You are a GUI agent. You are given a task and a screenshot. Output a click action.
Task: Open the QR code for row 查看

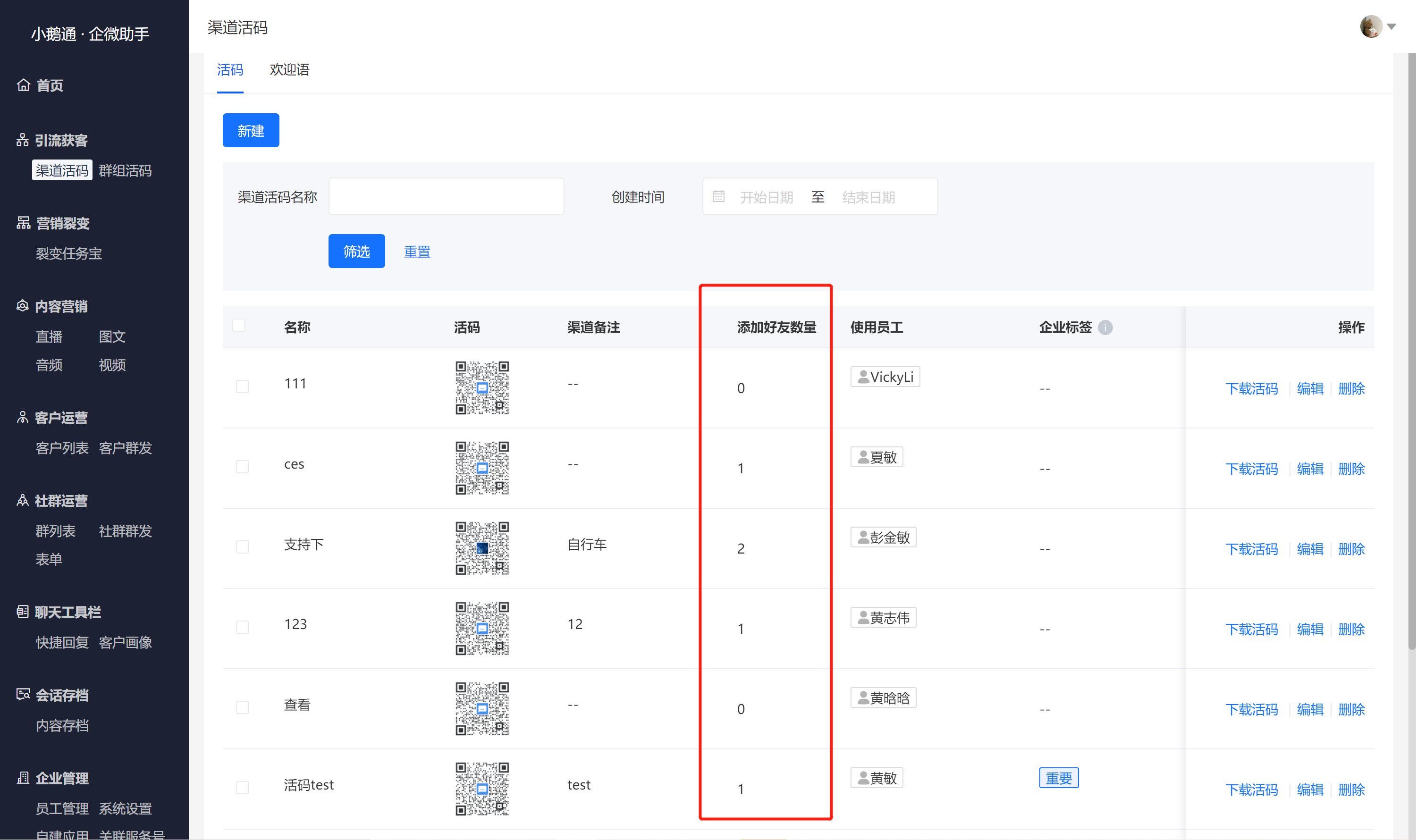coord(482,709)
